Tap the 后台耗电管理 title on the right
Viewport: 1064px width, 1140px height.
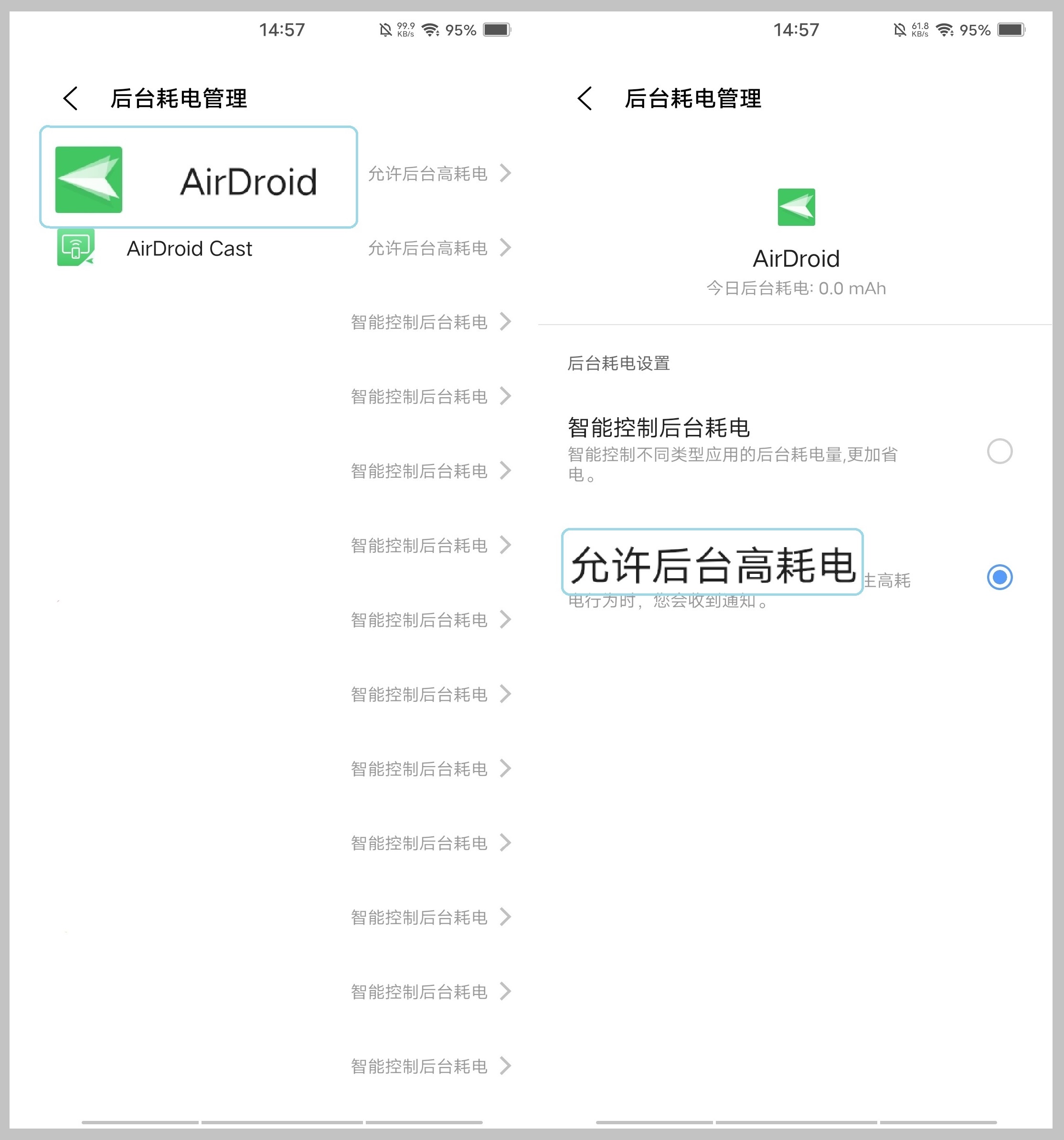click(x=693, y=98)
